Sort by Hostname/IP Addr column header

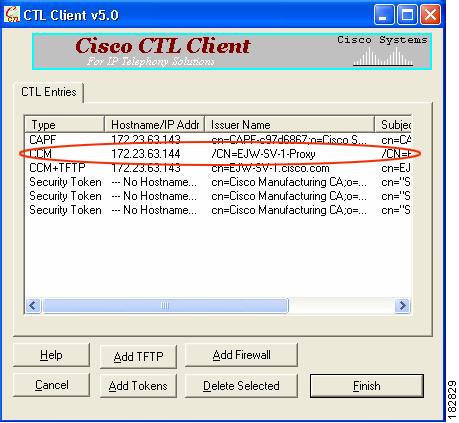pos(155,125)
